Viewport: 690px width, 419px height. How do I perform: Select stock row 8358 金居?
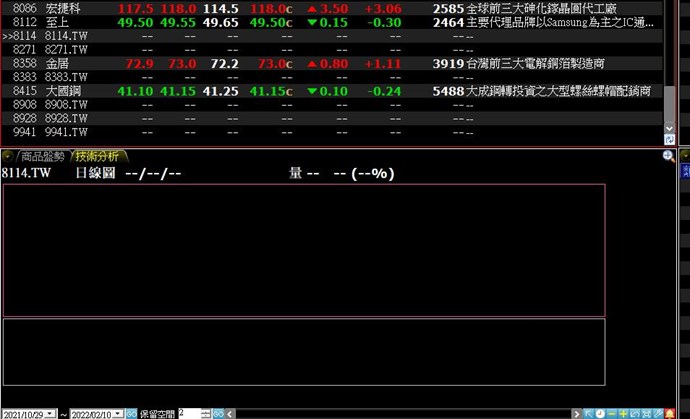coord(332,63)
